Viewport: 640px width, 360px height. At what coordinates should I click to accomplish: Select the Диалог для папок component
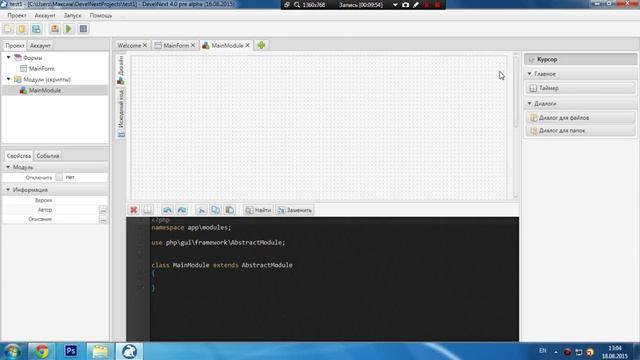coord(580,131)
